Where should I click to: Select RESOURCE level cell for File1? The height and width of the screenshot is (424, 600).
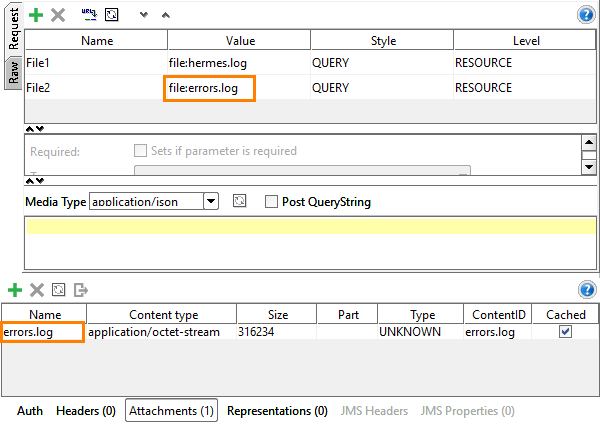pos(525,62)
